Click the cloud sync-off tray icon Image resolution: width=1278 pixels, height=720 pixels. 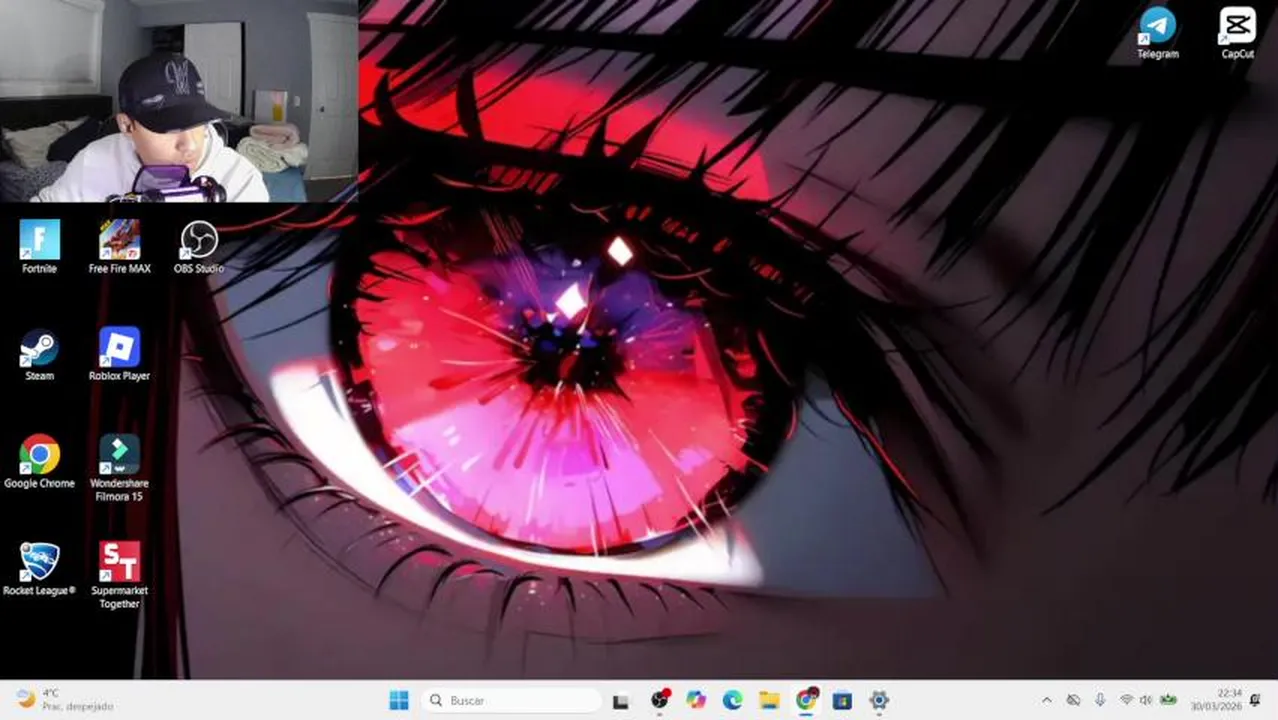pyautogui.click(x=1074, y=700)
